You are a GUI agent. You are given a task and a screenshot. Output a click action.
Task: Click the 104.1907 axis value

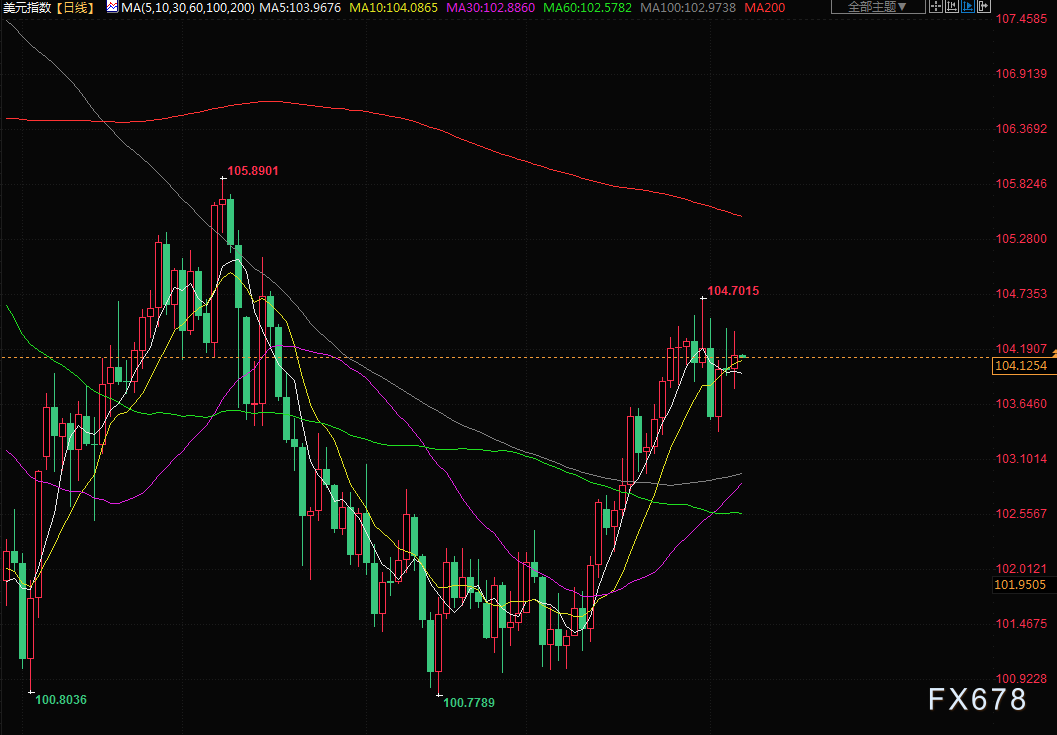tap(1021, 349)
